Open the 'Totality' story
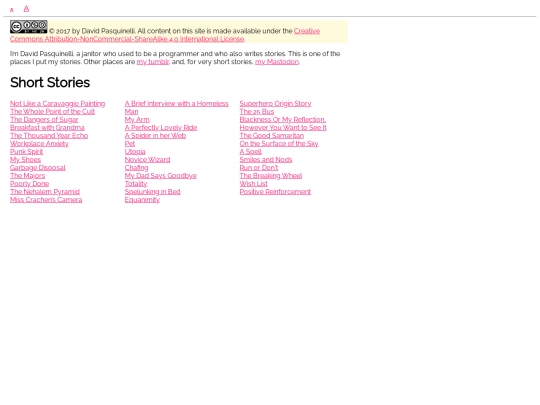 click(136, 184)
